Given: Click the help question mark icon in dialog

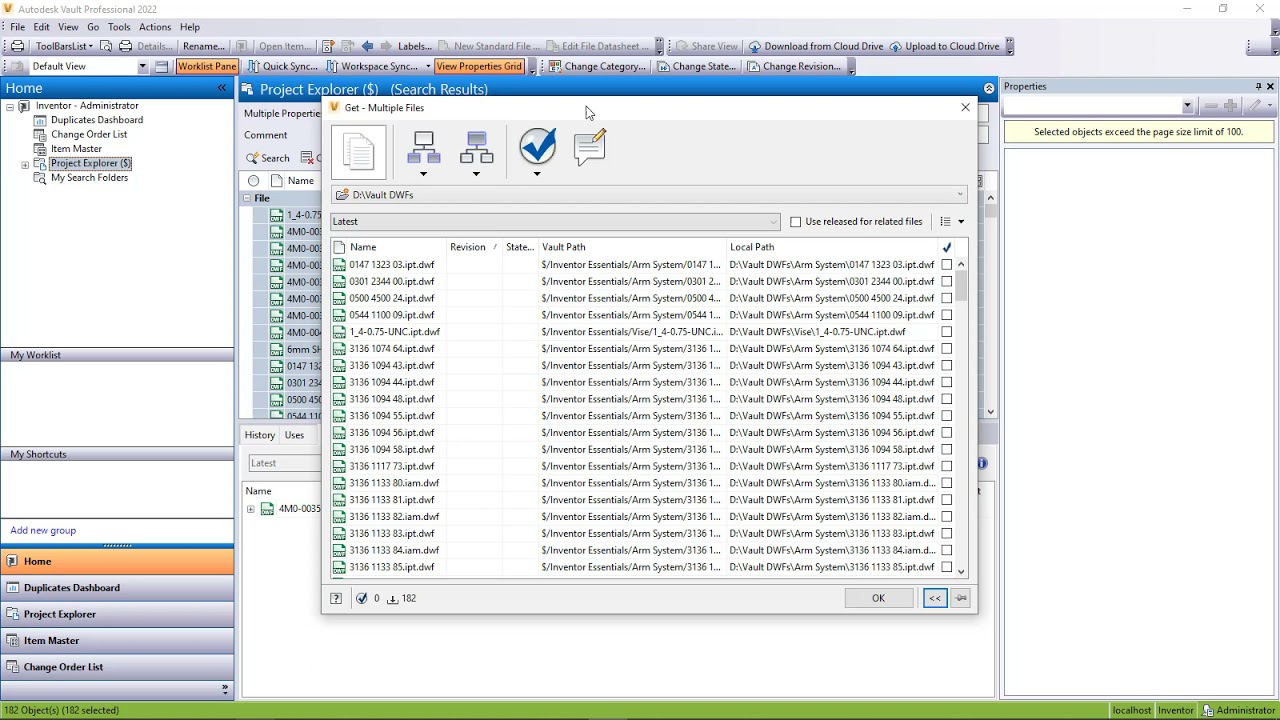Looking at the screenshot, I should [x=336, y=598].
